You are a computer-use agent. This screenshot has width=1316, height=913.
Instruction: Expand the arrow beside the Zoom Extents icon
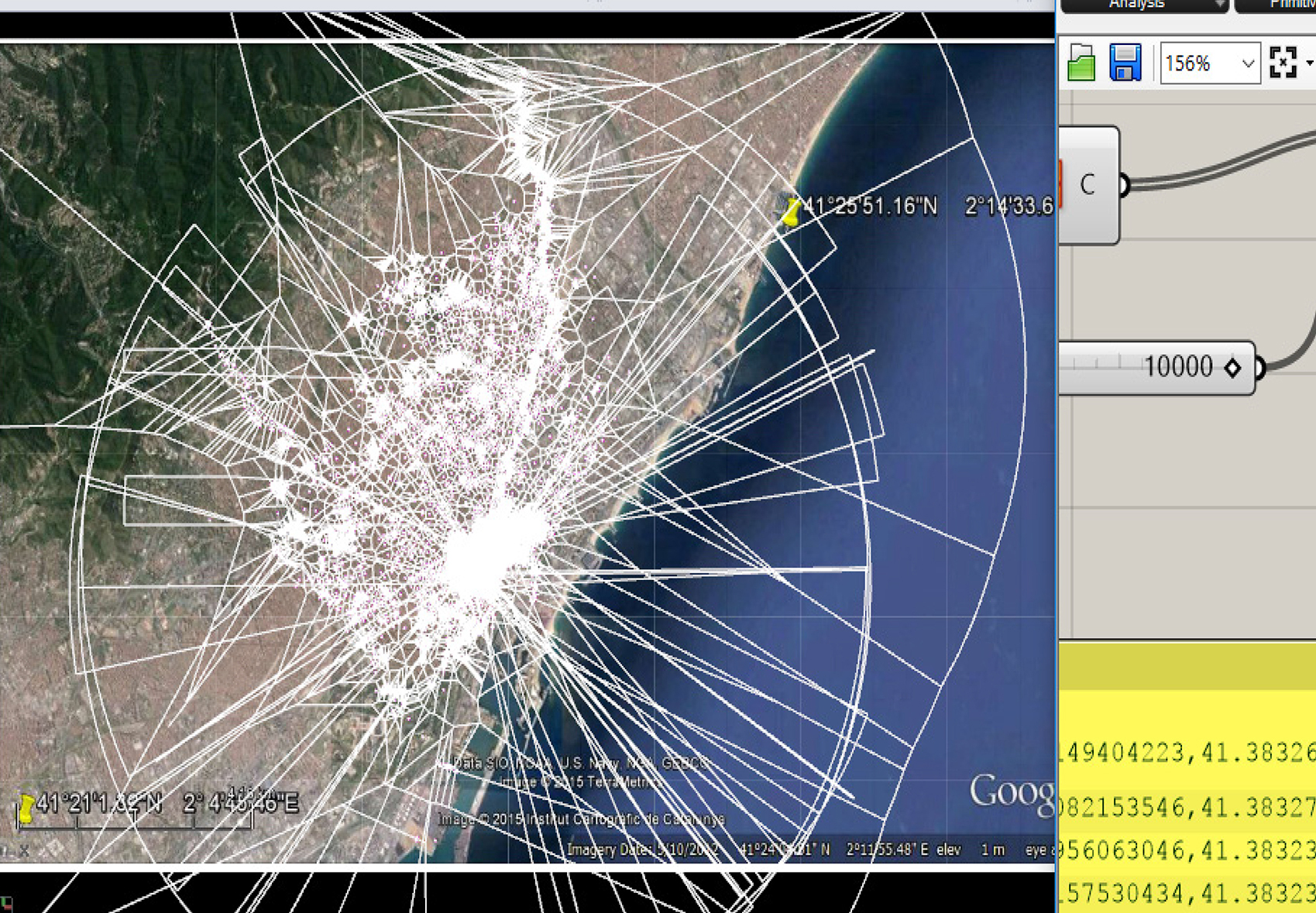tap(1309, 63)
